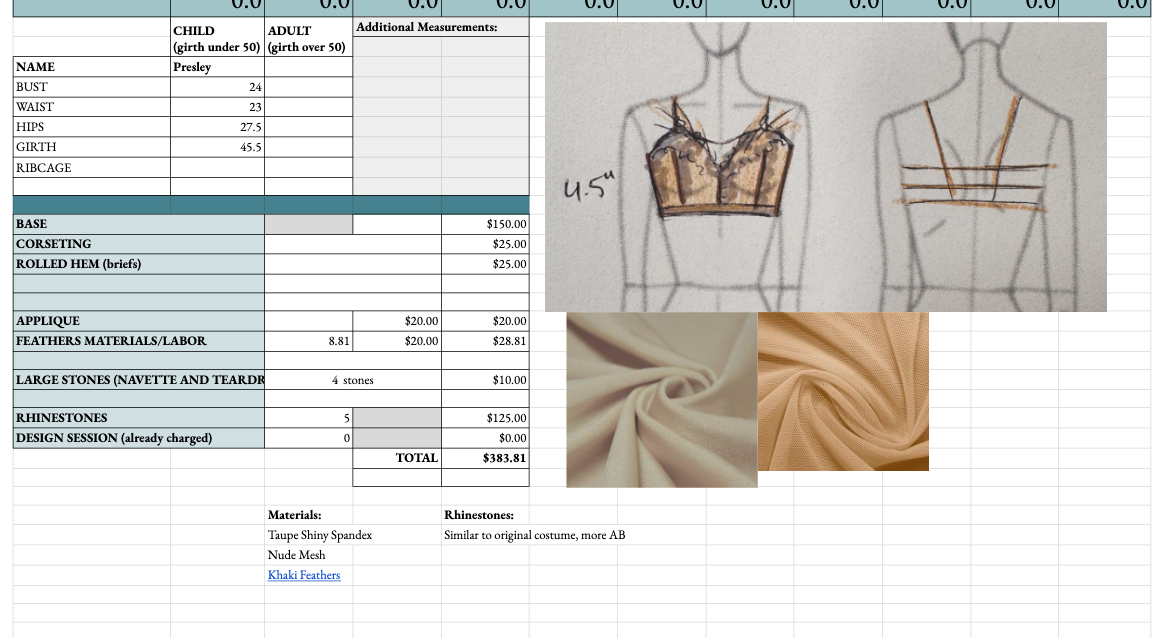Select the CORSETING price $25.00 cell
Screen dimensions: 1156x638
coord(485,244)
